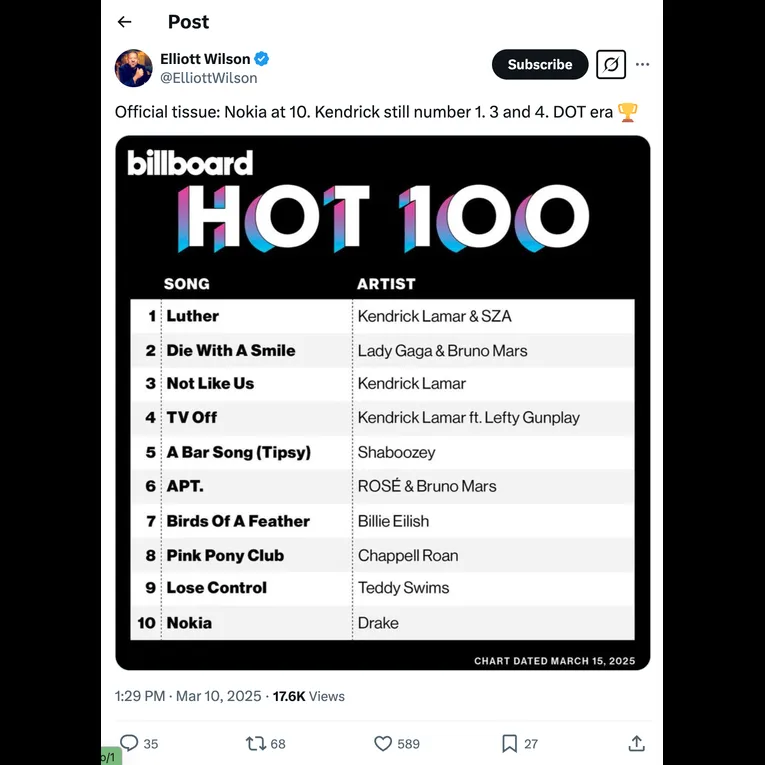Repost this post using retweet icon
Viewport: 765px width, 765px height.
pyautogui.click(x=256, y=743)
